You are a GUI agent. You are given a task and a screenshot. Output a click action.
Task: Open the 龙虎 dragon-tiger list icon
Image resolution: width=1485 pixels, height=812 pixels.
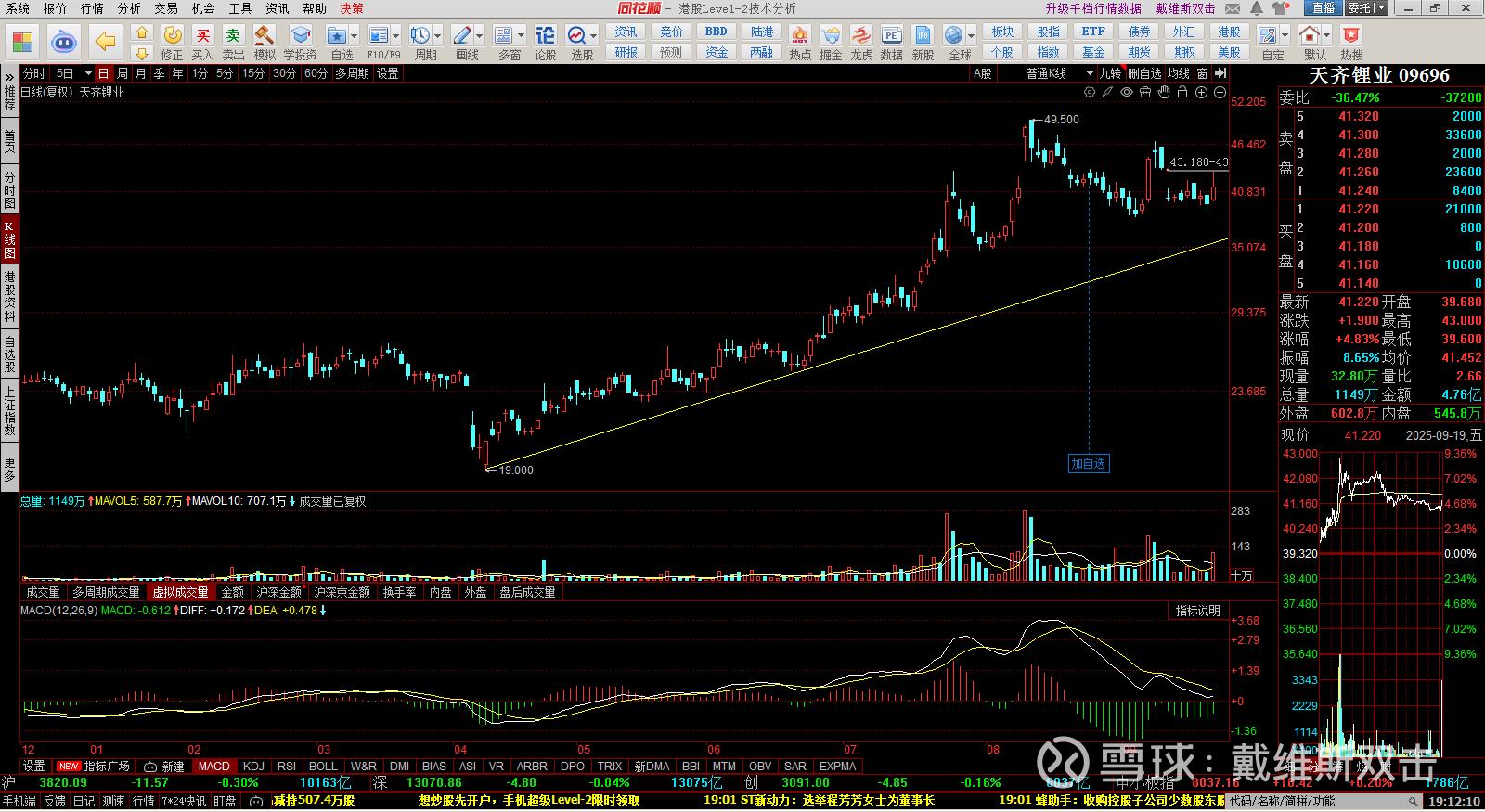tap(861, 42)
